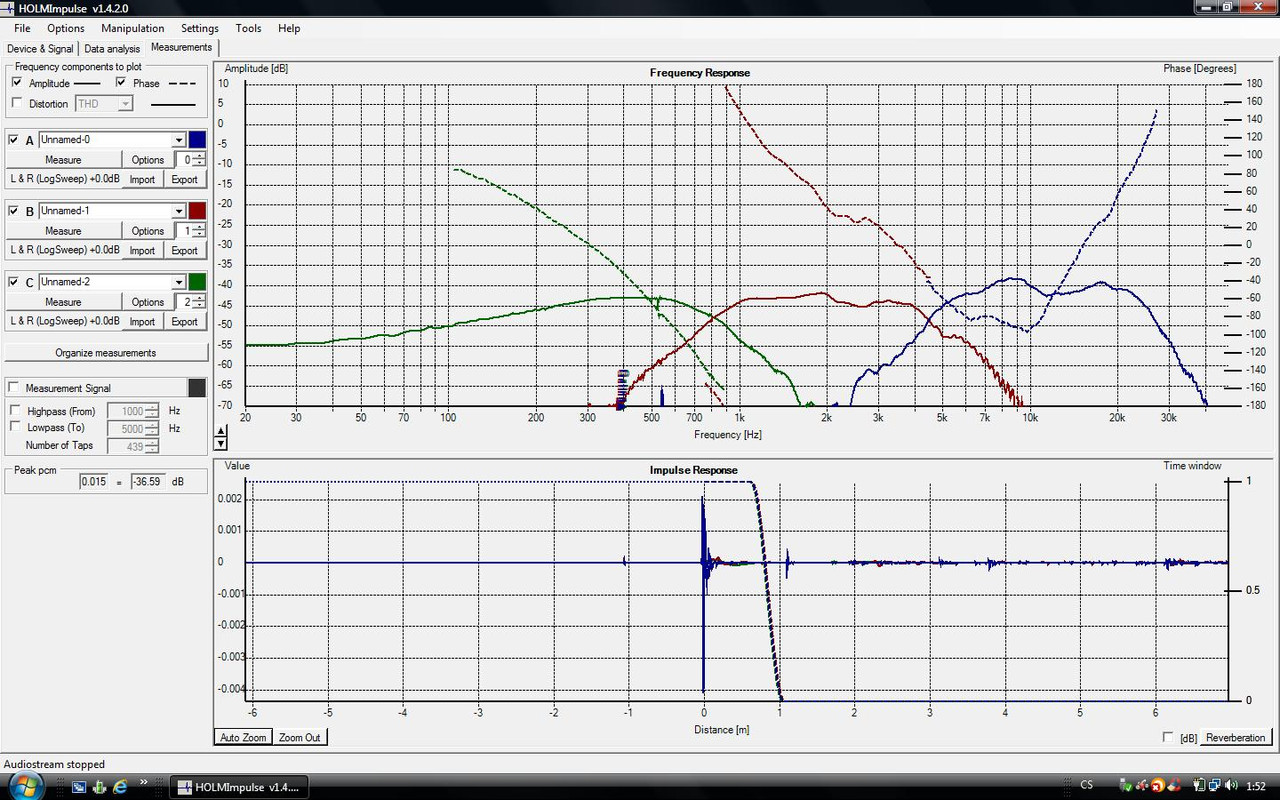The image size is (1280, 800).
Task: Click Export button for measurement C
Action: click(185, 322)
